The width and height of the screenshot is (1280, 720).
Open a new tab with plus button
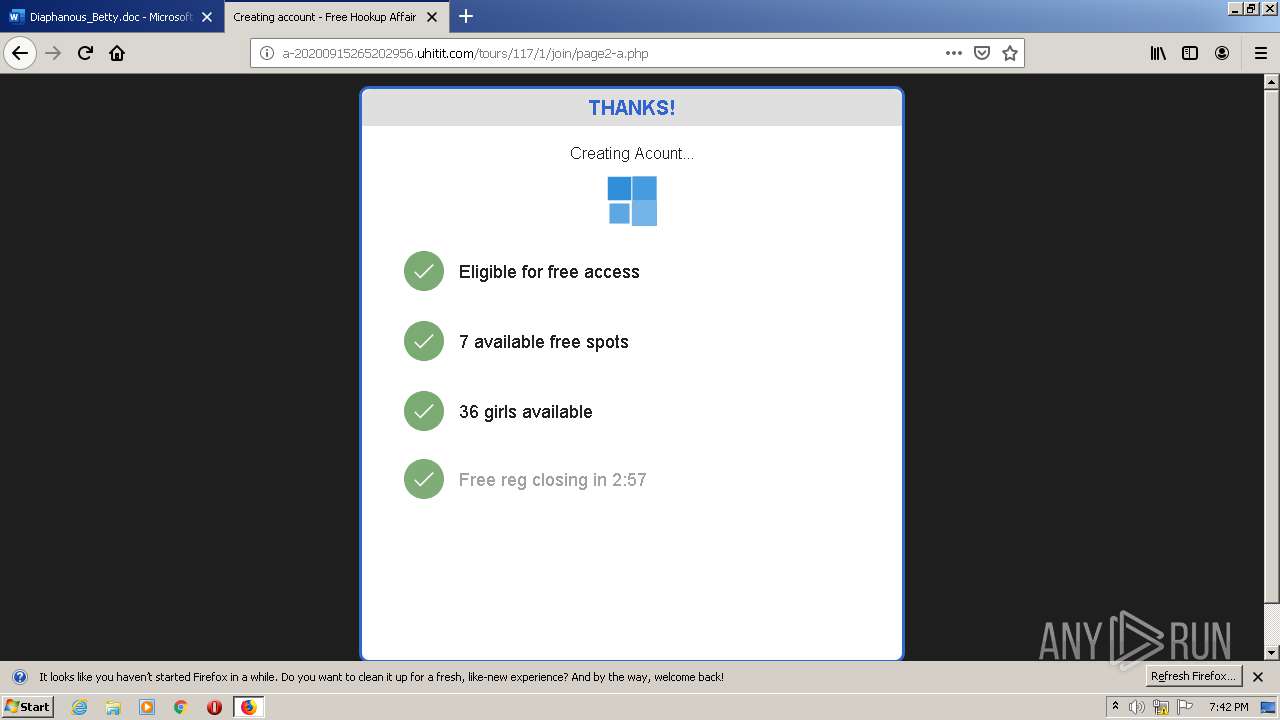[x=466, y=16]
